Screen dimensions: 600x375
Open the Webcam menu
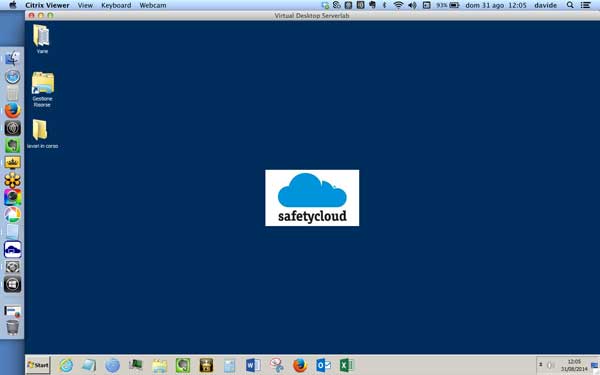point(153,5)
